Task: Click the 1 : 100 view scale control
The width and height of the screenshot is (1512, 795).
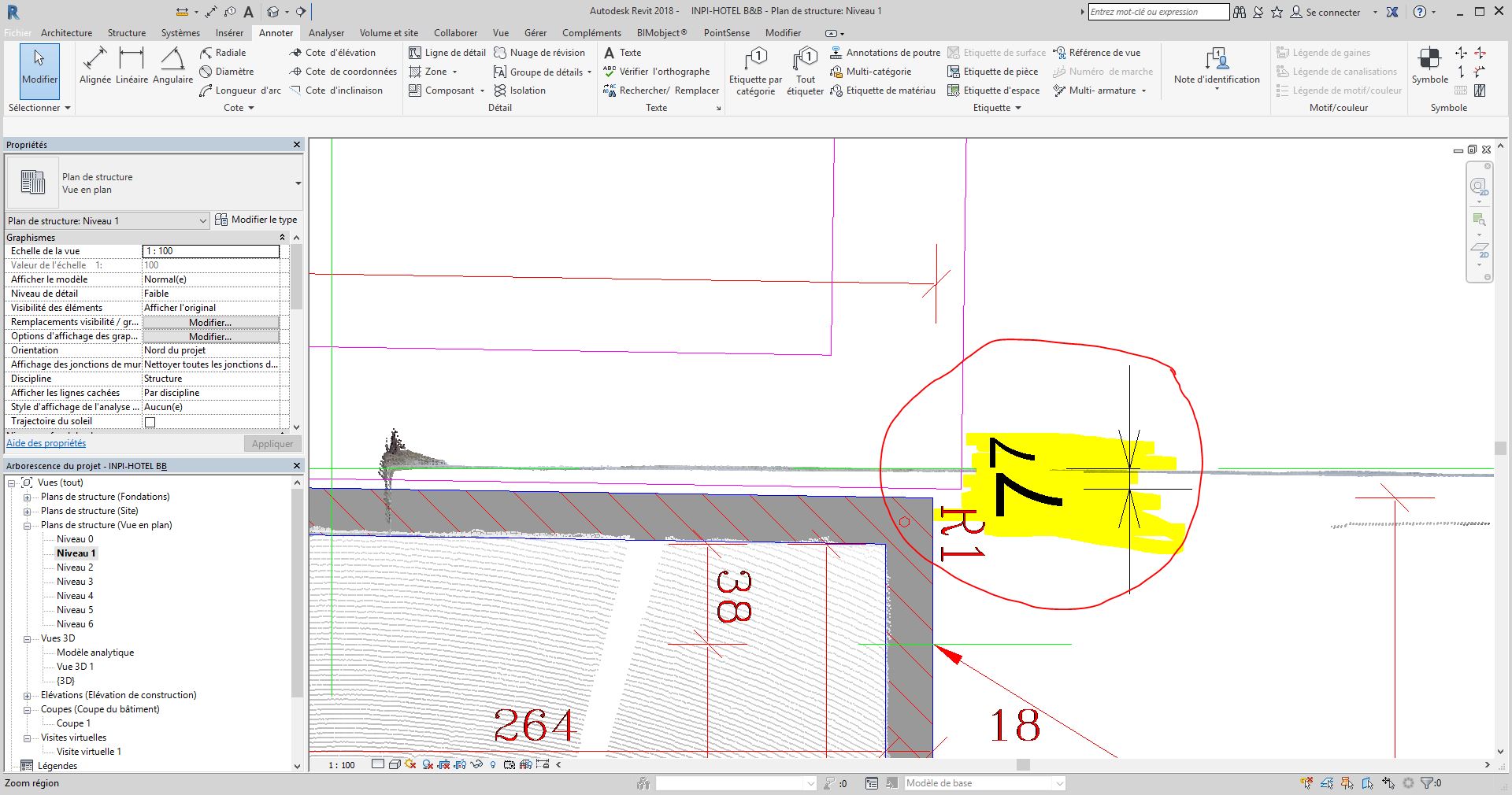Action: [342, 765]
